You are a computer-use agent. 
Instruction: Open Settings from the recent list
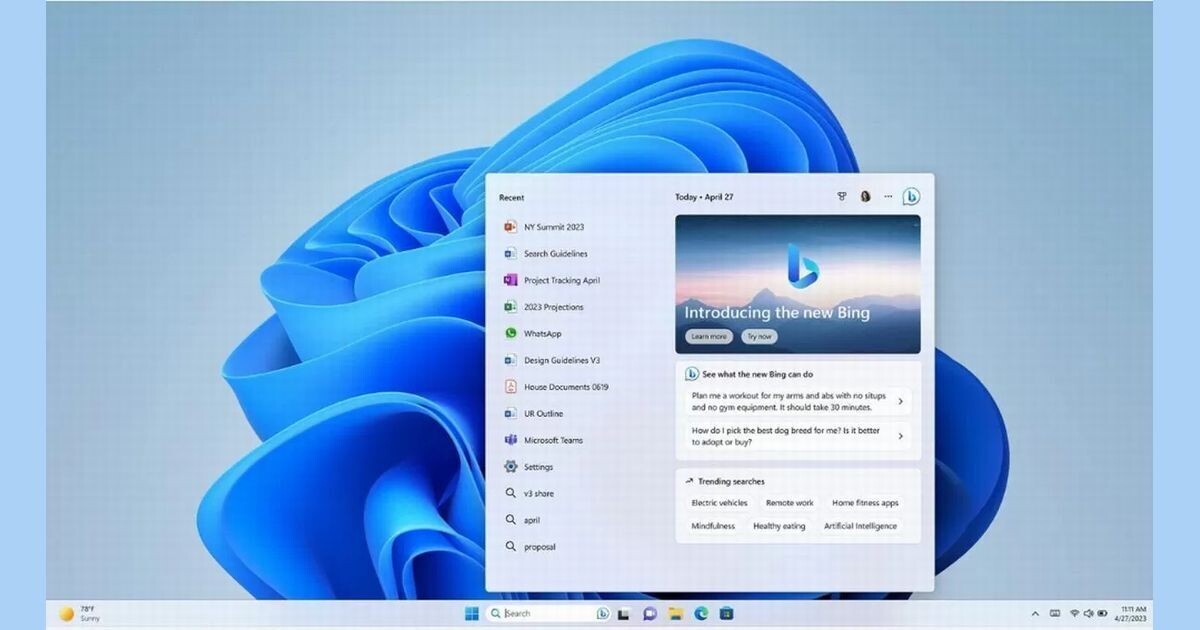coord(530,467)
